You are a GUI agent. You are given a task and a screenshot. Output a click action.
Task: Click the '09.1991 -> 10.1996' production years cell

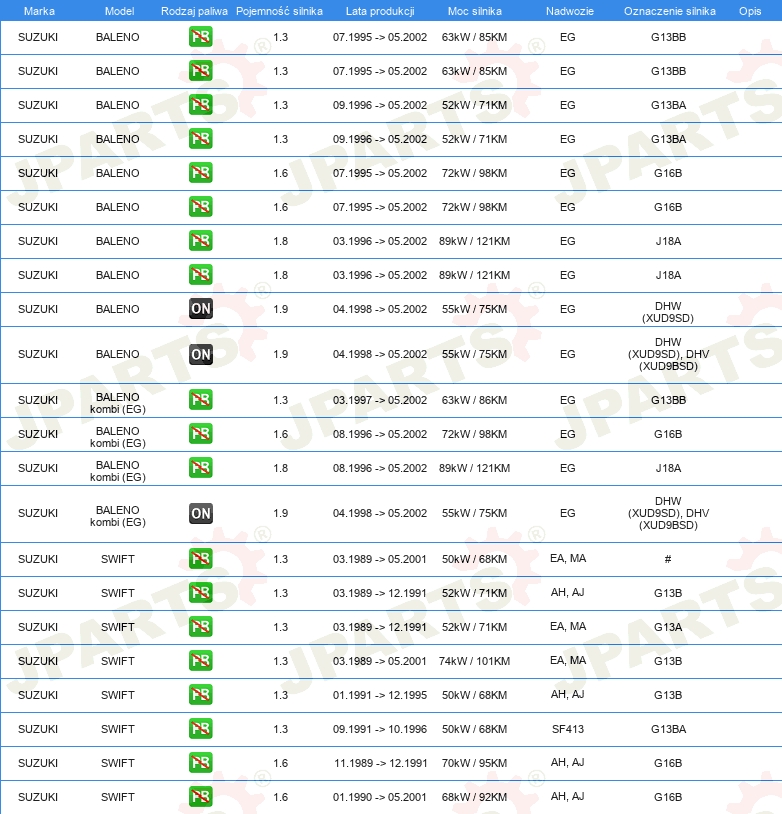pyautogui.click(x=380, y=729)
